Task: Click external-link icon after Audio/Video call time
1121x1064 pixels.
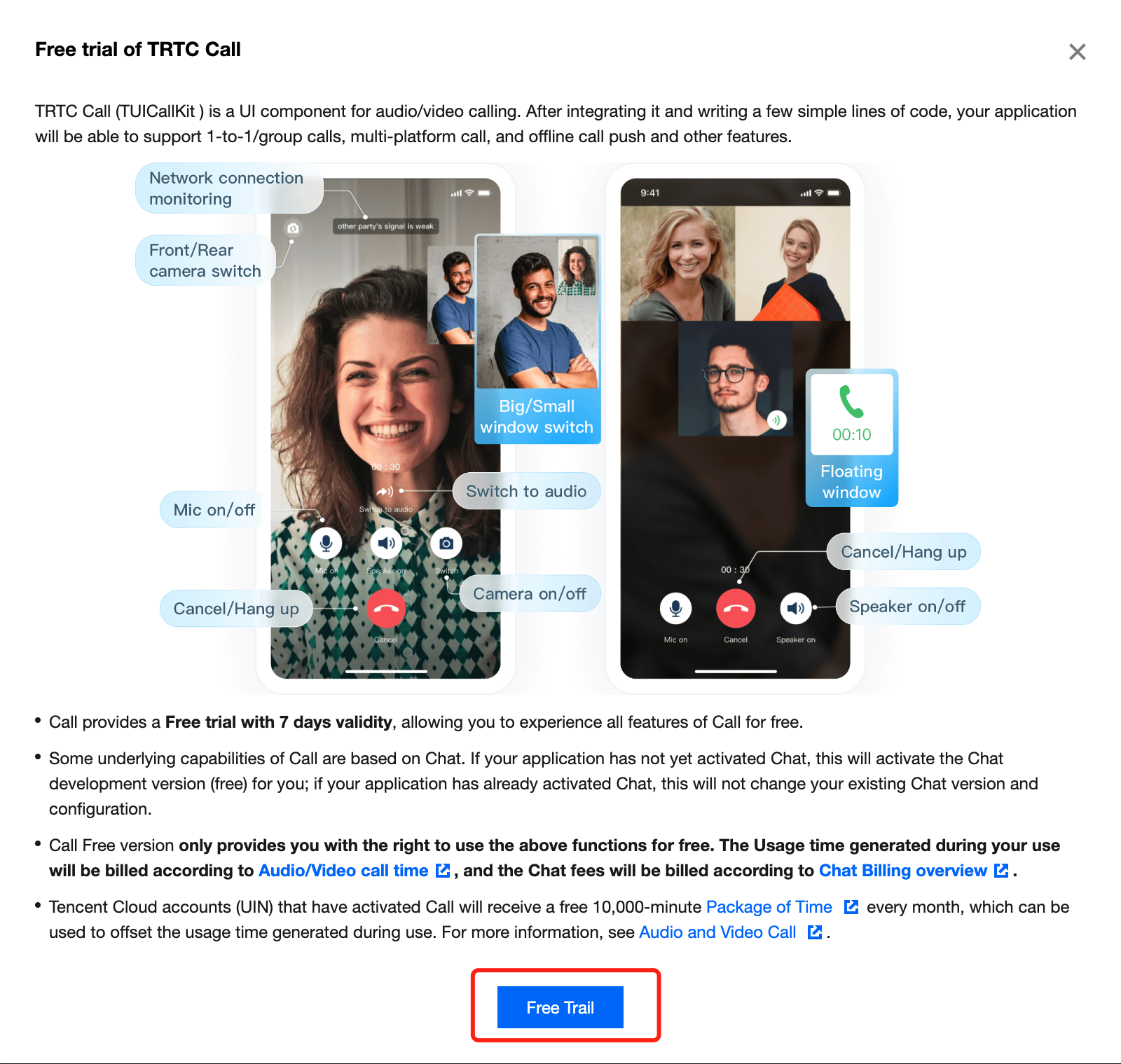Action: click(x=443, y=871)
